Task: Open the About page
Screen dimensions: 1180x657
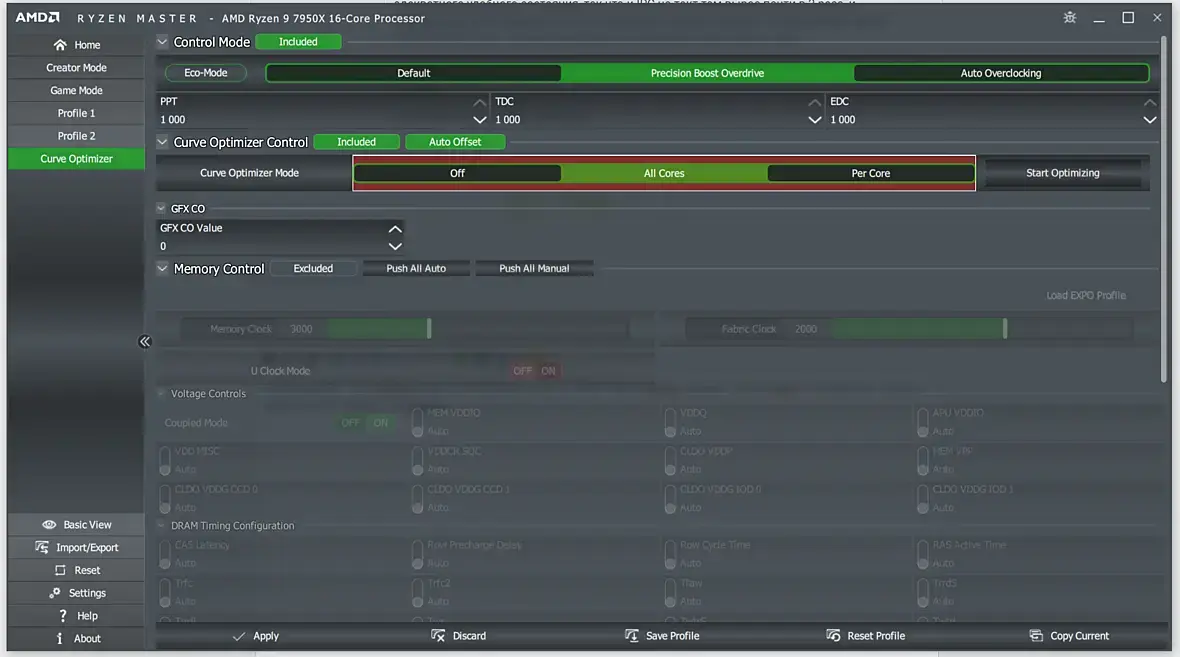Action: pyautogui.click(x=76, y=638)
